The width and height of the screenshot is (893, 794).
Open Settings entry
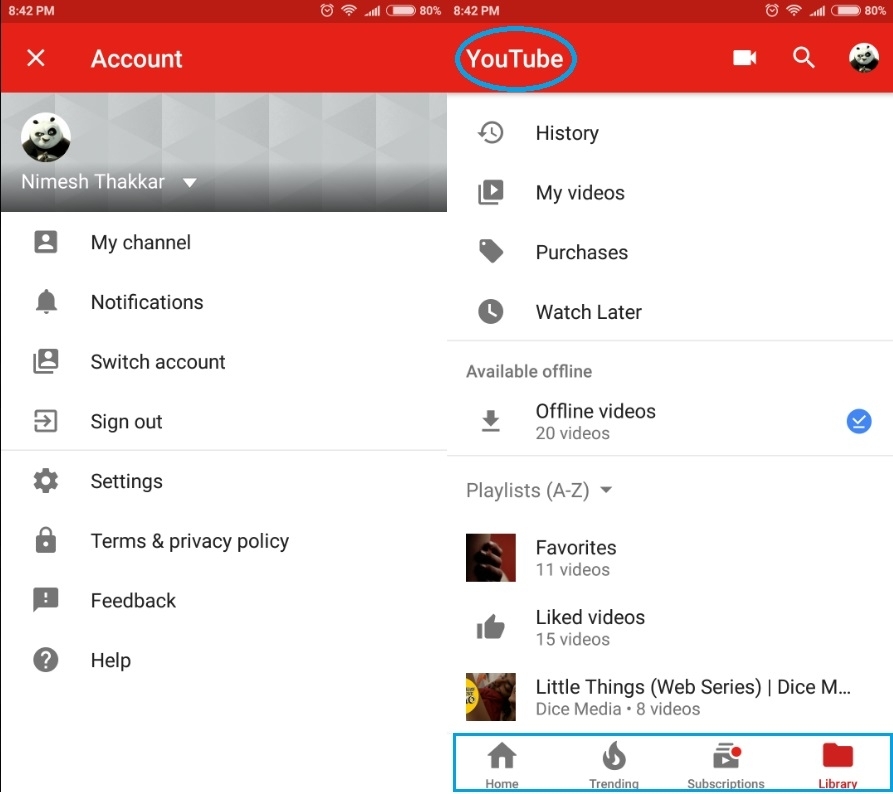[223, 481]
